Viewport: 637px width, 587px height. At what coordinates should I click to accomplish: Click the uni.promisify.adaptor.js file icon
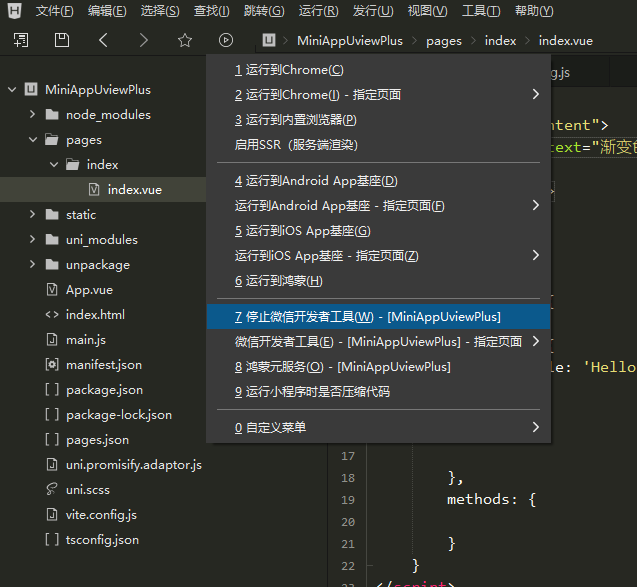tap(52, 464)
